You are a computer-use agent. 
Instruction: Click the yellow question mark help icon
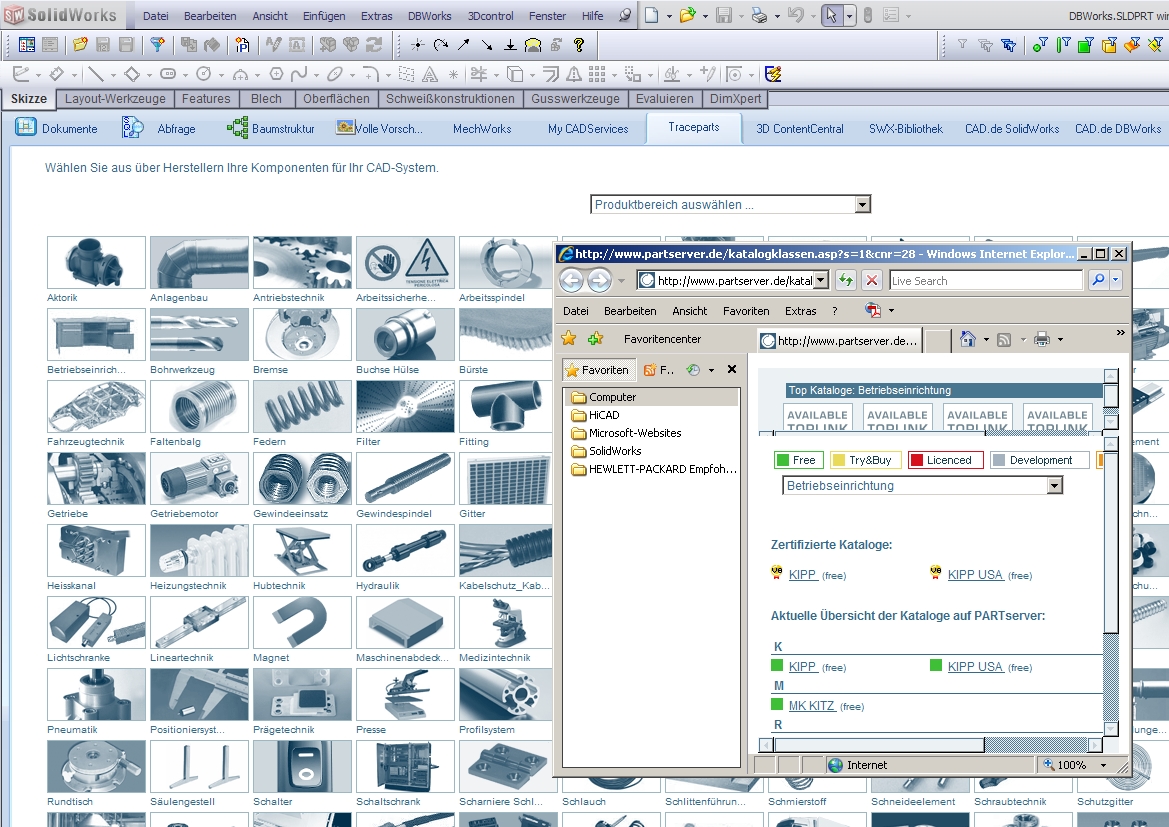(579, 45)
